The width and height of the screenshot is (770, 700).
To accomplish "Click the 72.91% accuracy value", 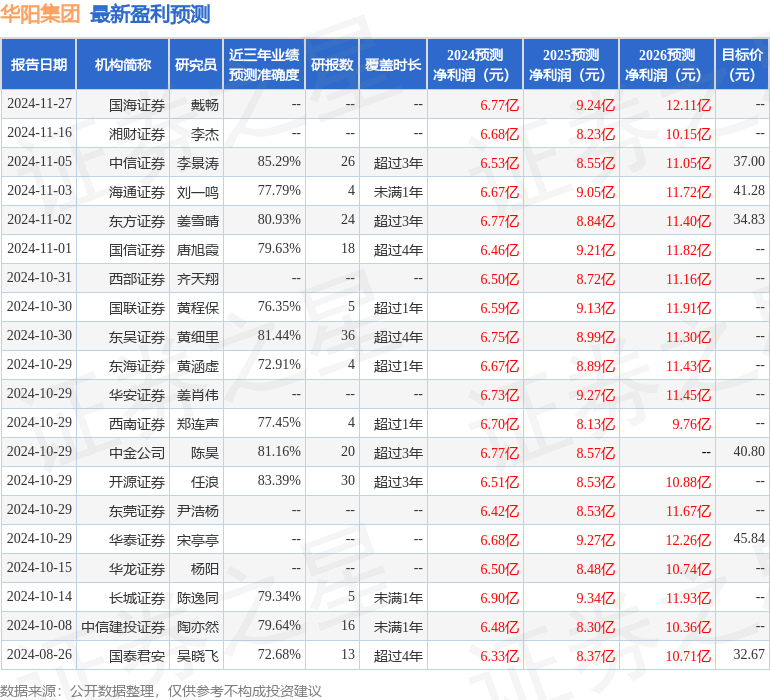I will click(279, 364).
